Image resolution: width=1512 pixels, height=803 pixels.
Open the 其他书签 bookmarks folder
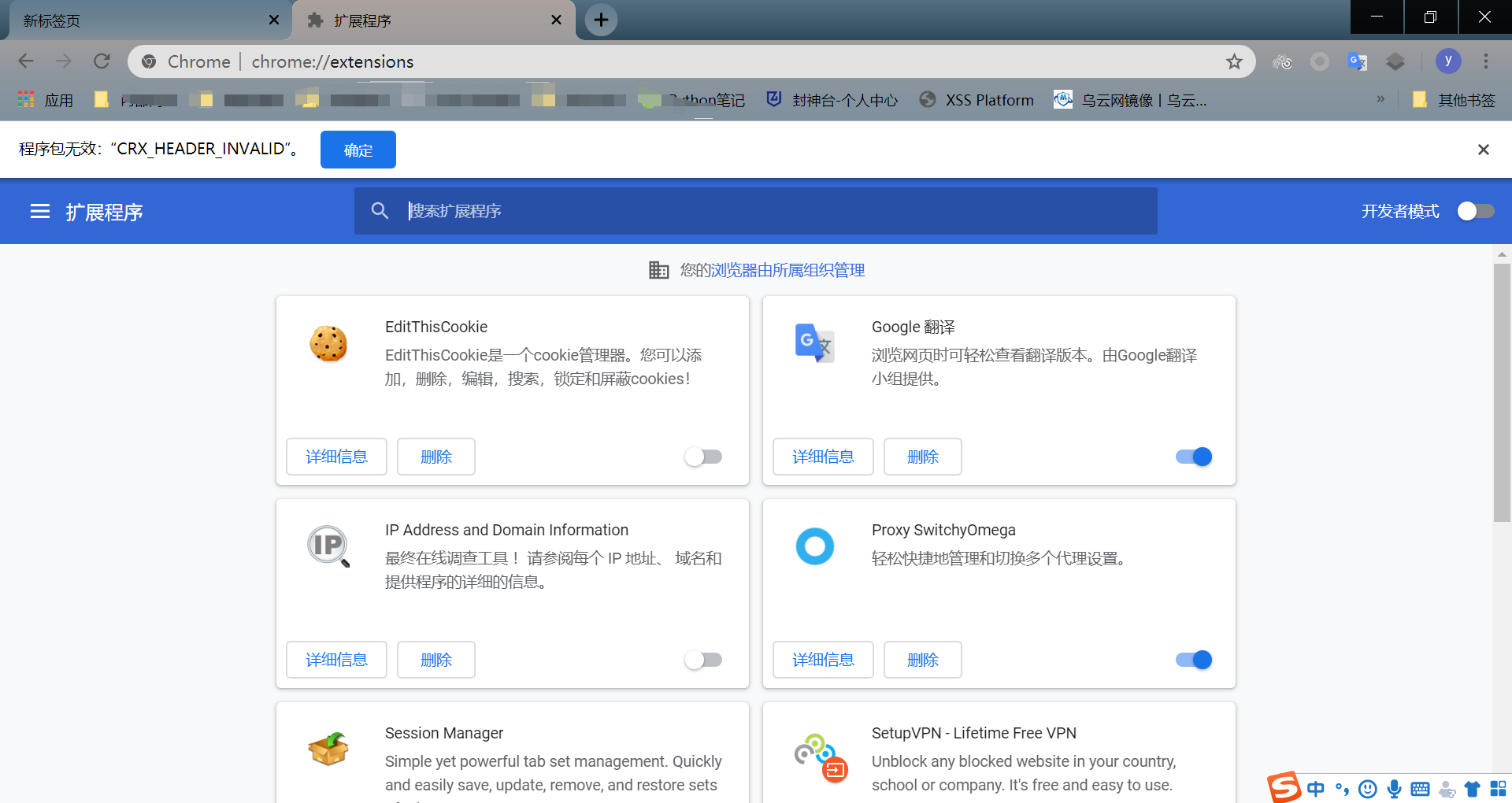pyautogui.click(x=1454, y=100)
